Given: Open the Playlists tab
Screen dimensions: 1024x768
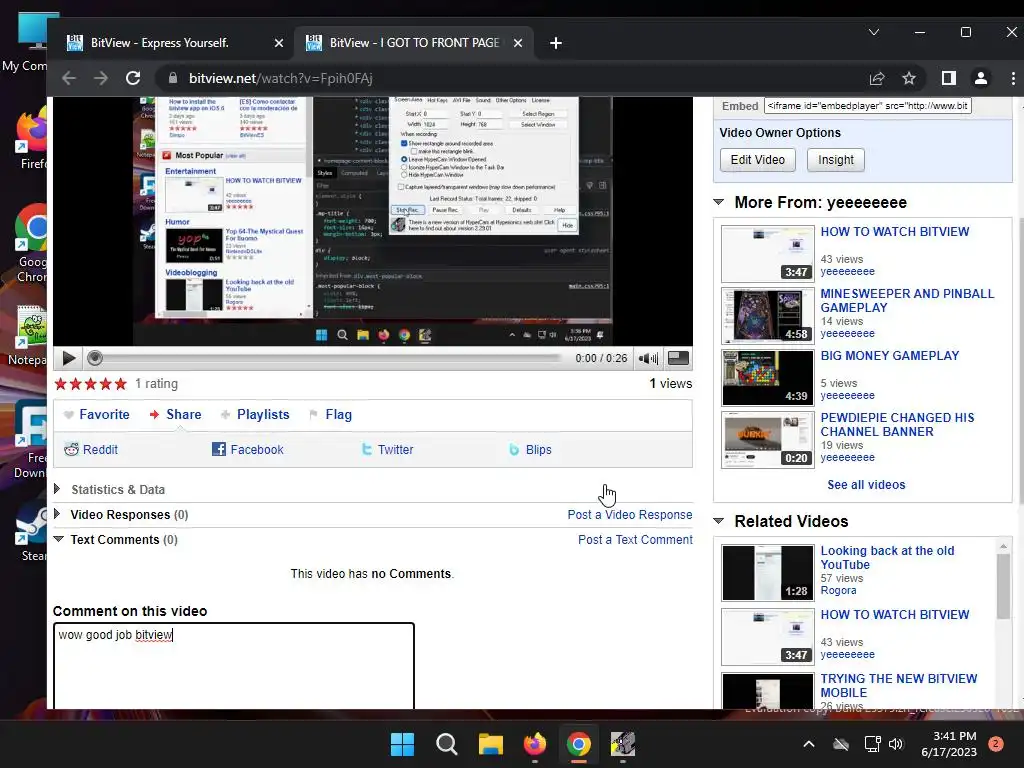Looking at the screenshot, I should [255, 415].
